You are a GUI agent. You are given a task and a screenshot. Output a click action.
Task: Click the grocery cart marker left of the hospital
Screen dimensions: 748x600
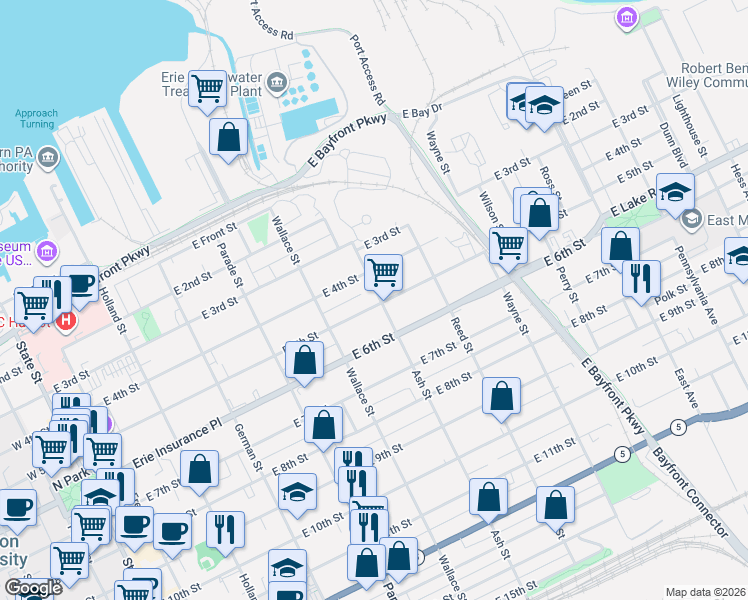(33, 307)
